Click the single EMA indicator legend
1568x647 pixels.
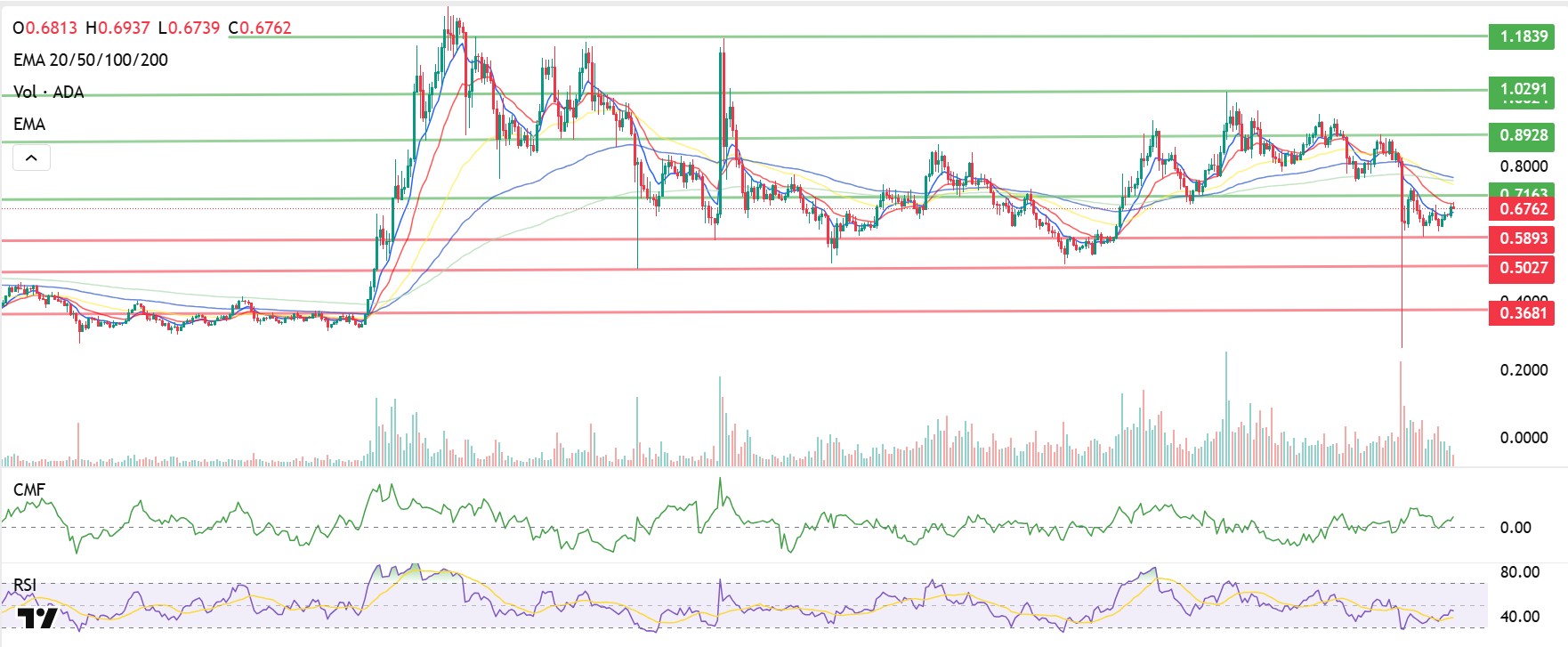click(29, 124)
